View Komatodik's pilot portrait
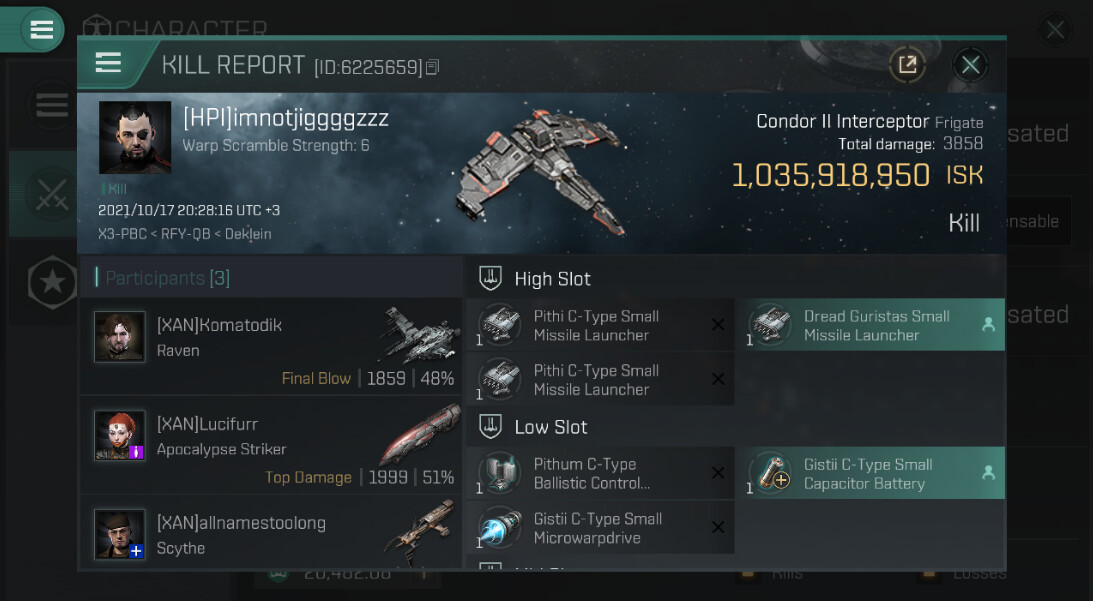 coord(120,337)
